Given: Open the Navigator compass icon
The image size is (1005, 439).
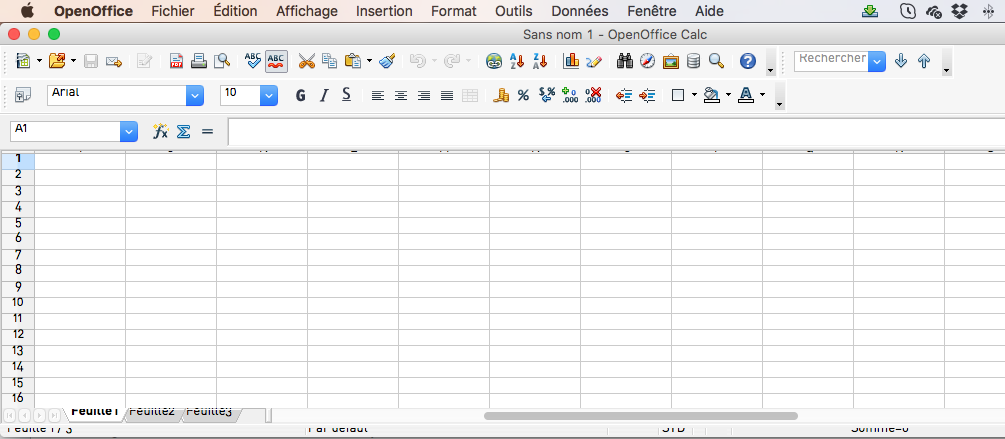Looking at the screenshot, I should point(648,62).
